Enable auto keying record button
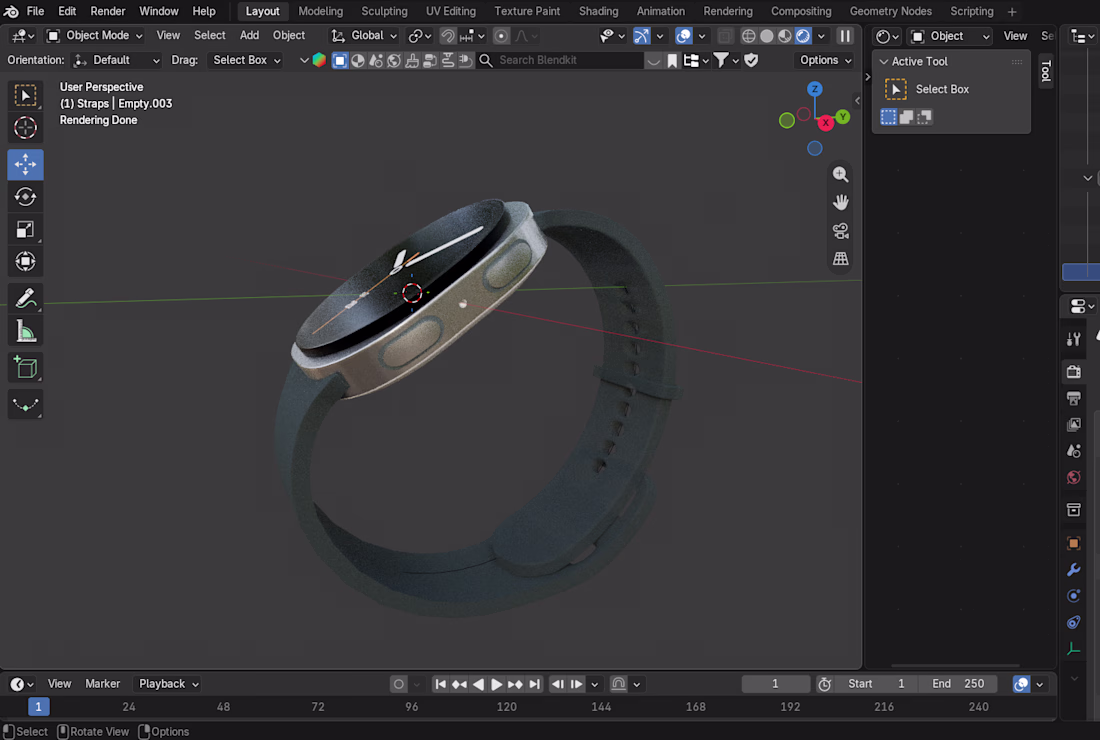 point(398,684)
